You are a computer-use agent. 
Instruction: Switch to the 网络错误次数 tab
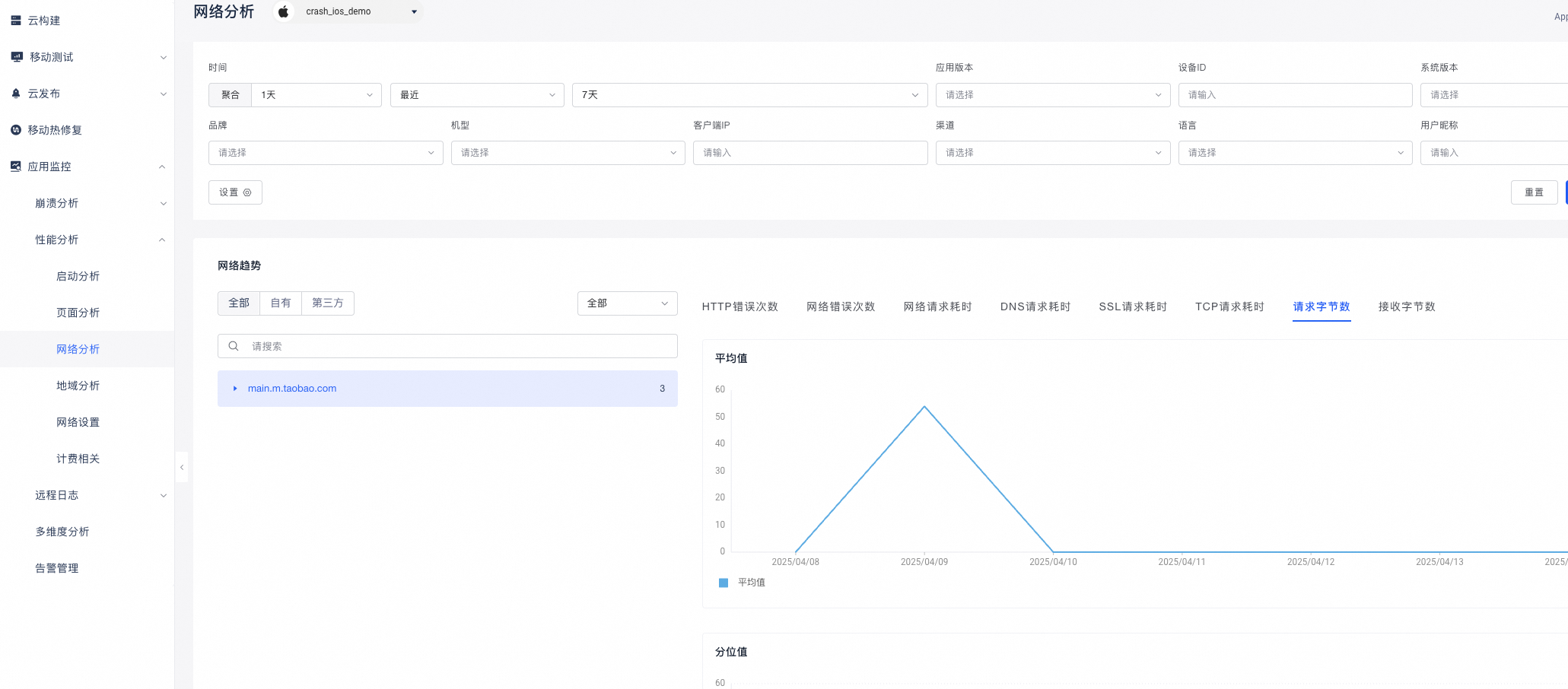pos(841,306)
